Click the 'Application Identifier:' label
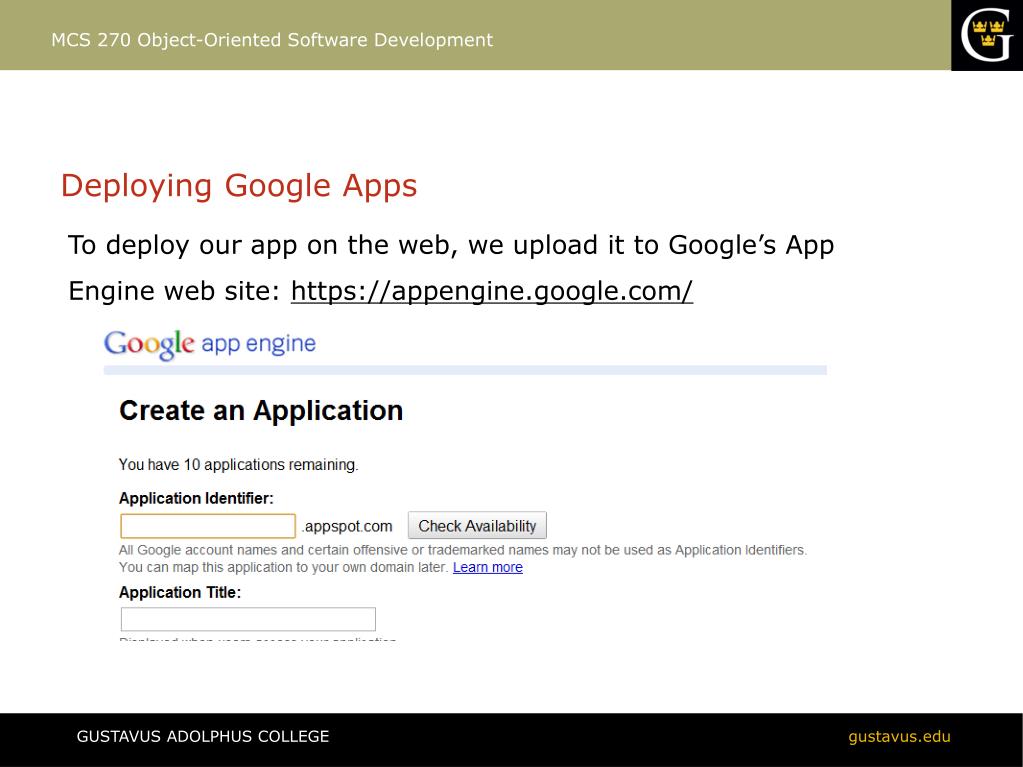The height and width of the screenshot is (767, 1023). (196, 498)
